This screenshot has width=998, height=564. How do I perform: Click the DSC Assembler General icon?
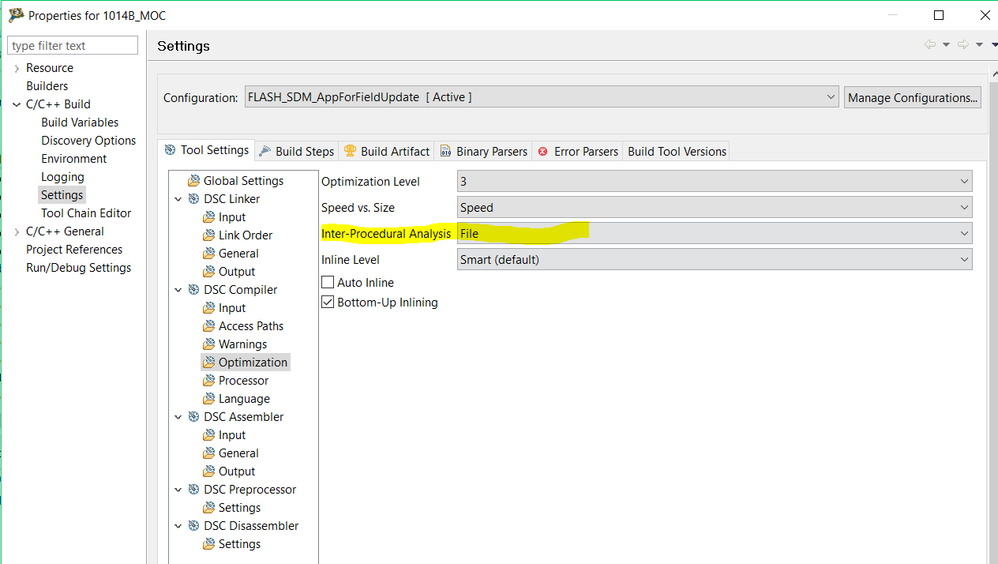209,453
